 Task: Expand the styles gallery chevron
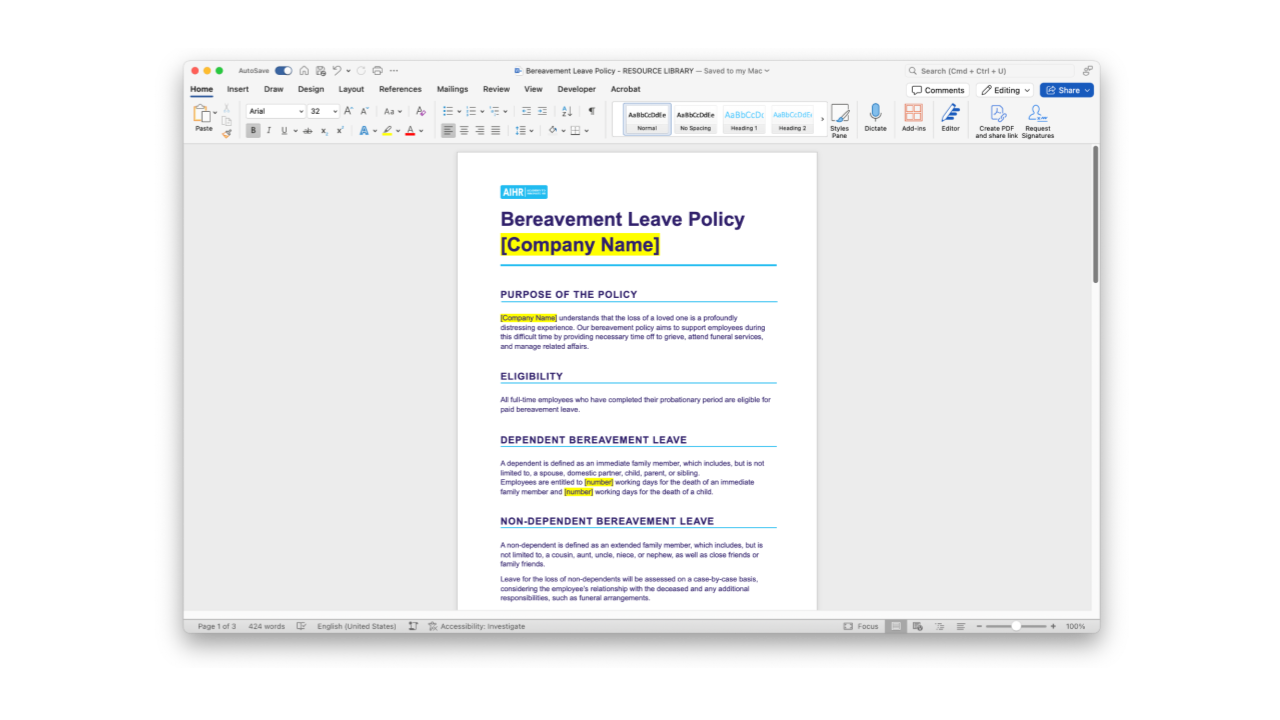822,120
